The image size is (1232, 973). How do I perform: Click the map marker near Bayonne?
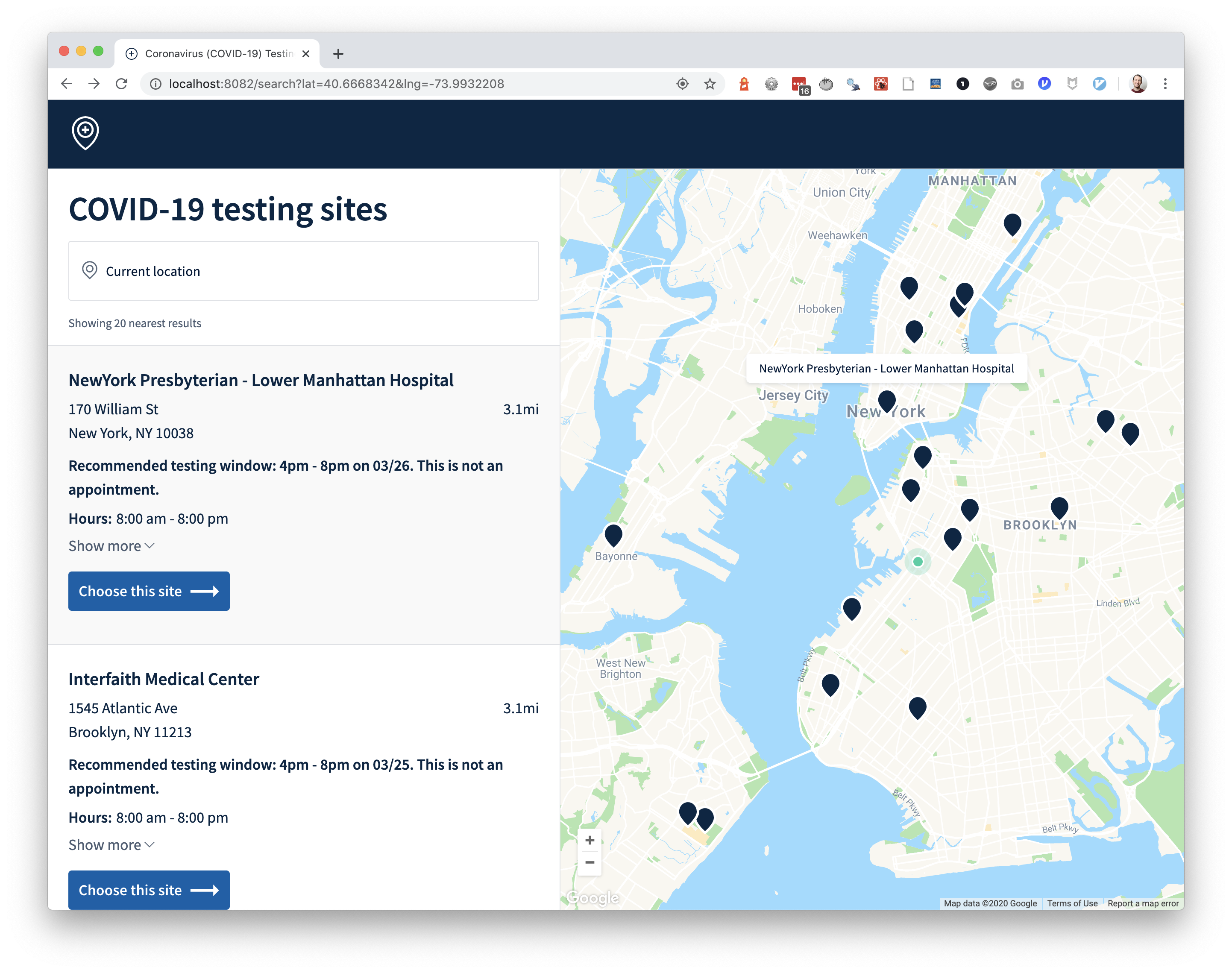pos(613,534)
